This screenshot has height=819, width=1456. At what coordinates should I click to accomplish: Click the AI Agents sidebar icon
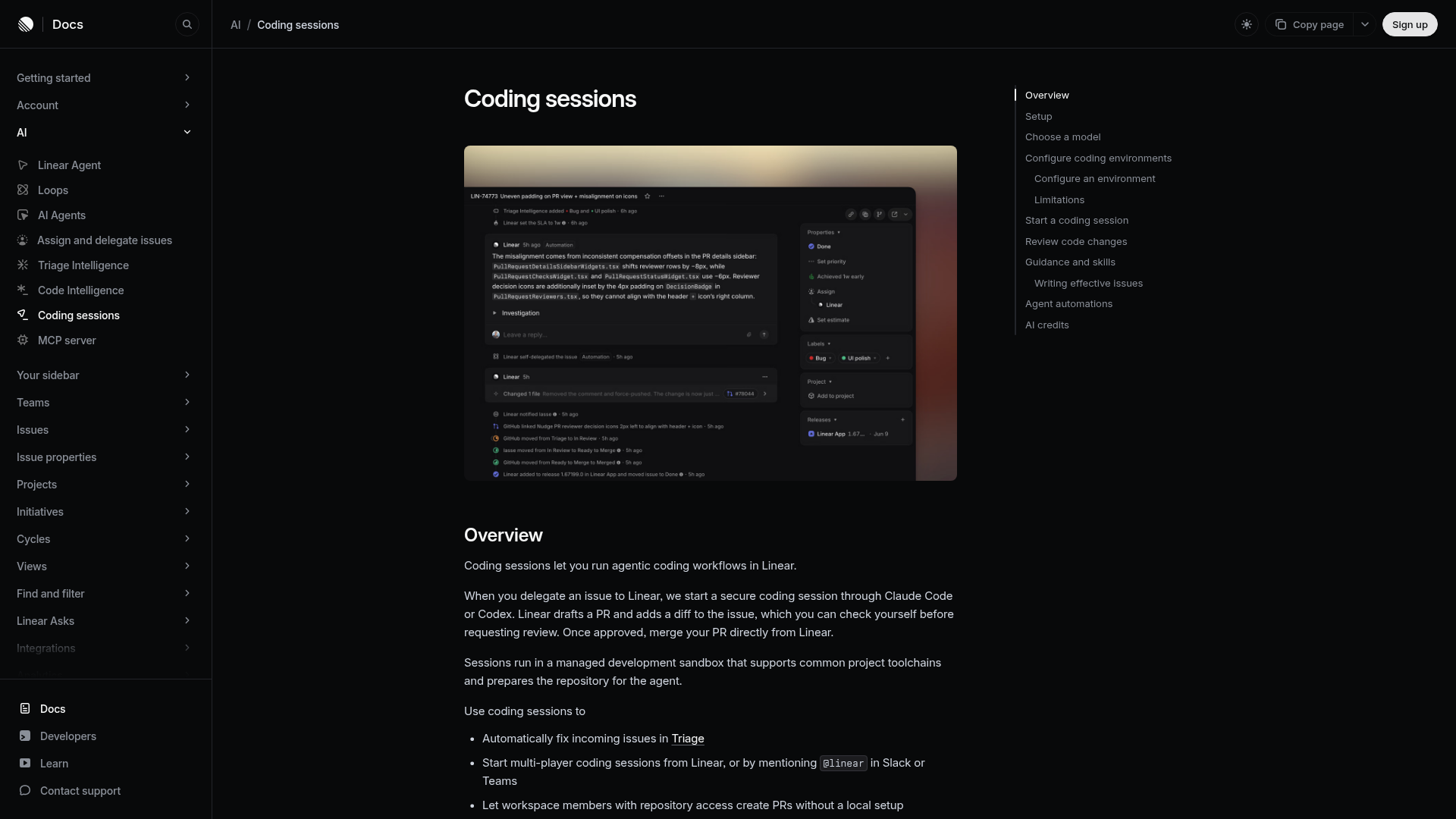(x=23, y=215)
